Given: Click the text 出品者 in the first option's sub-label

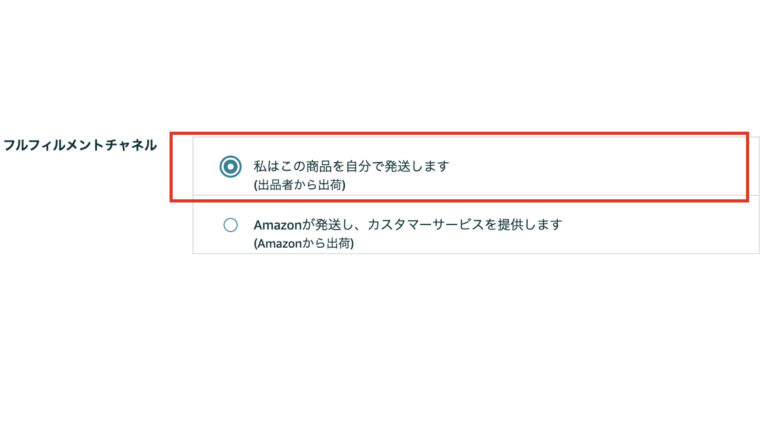Looking at the screenshot, I should click(x=275, y=185).
